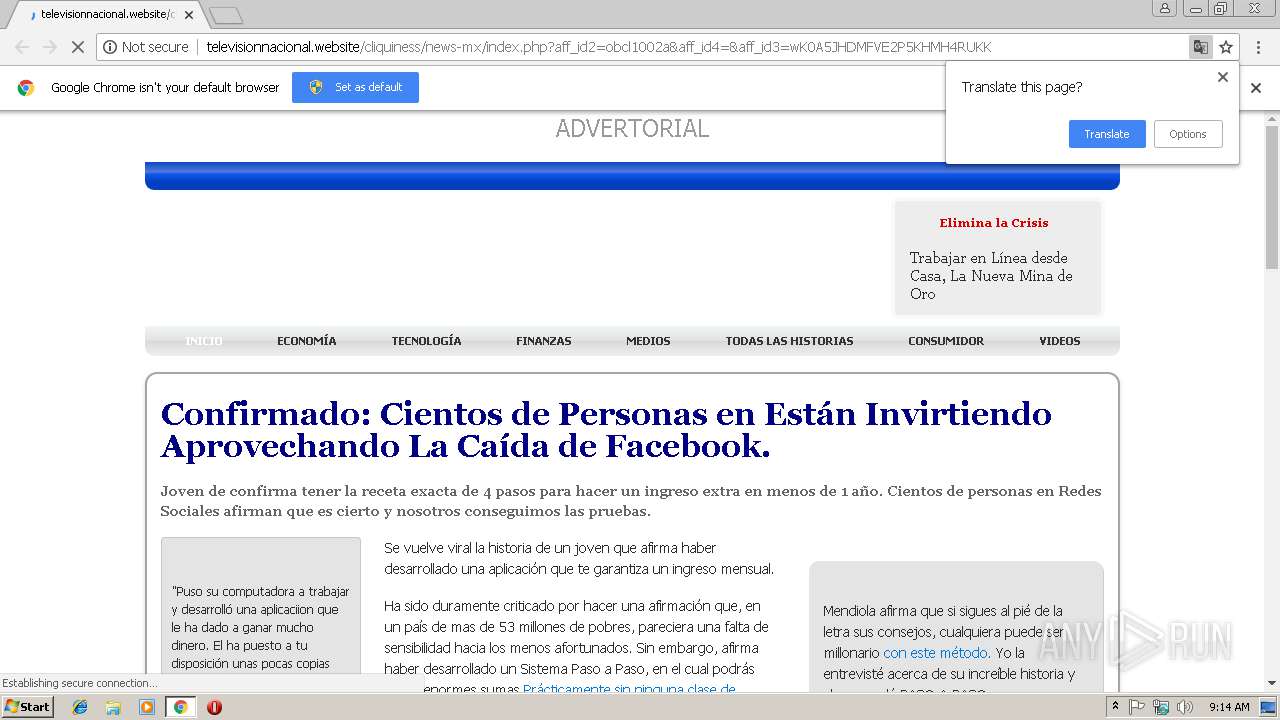The height and width of the screenshot is (720, 1280).
Task: Click 'Prácticamente sin ninguna clase de' link
Action: (629, 689)
